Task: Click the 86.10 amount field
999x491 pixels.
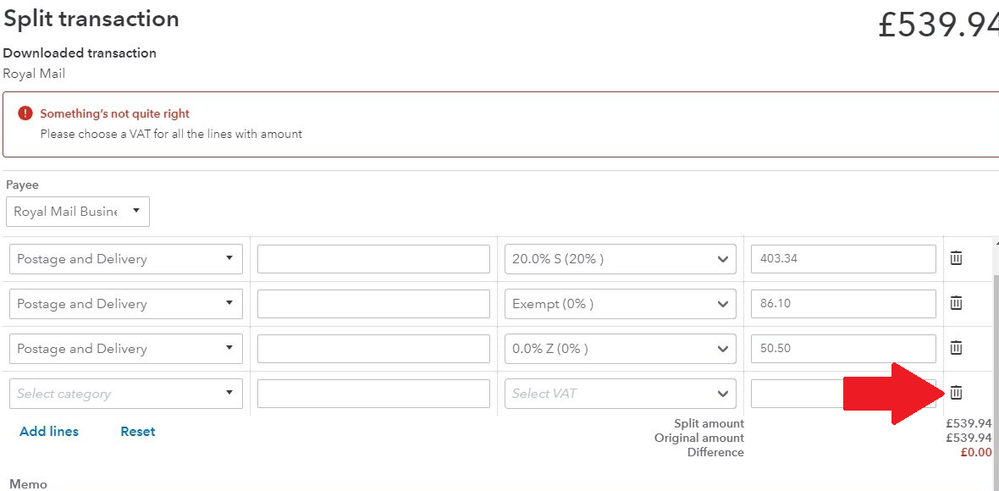Action: pyautogui.click(x=842, y=304)
